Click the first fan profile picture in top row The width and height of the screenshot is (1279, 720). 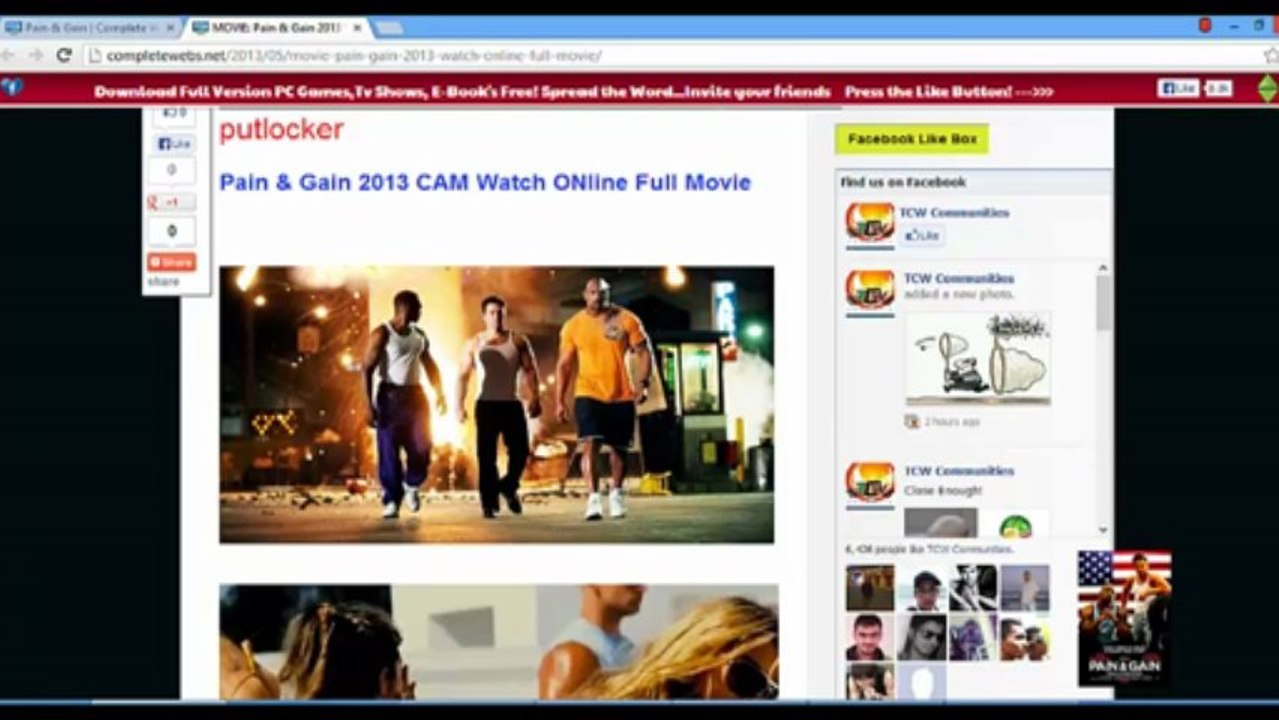[870, 588]
